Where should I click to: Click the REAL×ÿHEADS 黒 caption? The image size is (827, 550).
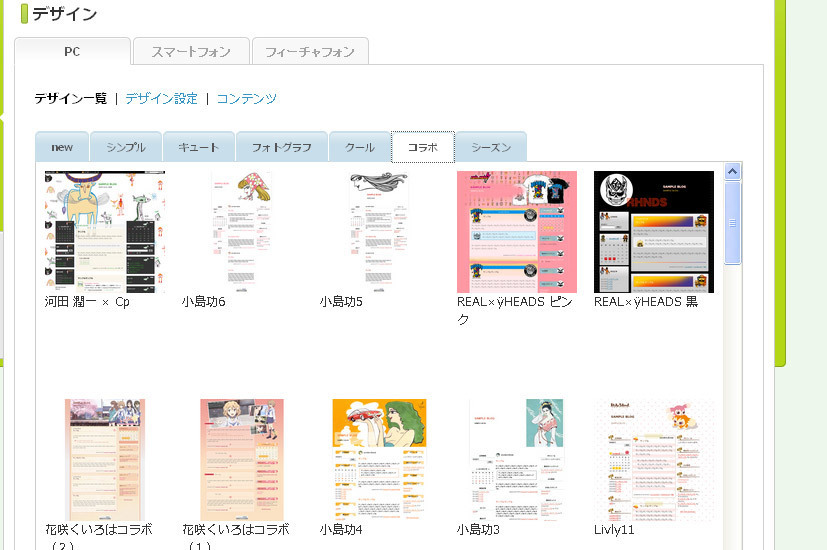(646, 302)
